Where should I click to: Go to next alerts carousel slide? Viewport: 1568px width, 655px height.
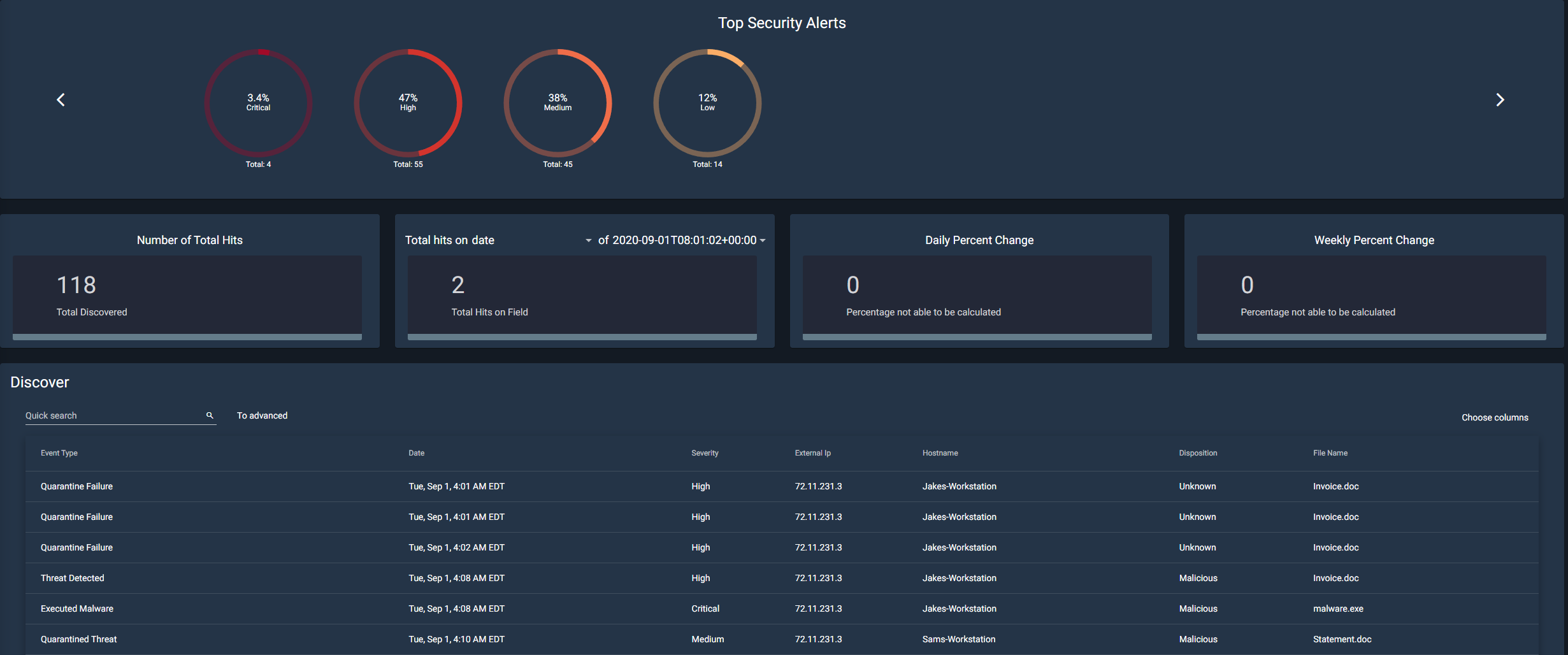1500,100
